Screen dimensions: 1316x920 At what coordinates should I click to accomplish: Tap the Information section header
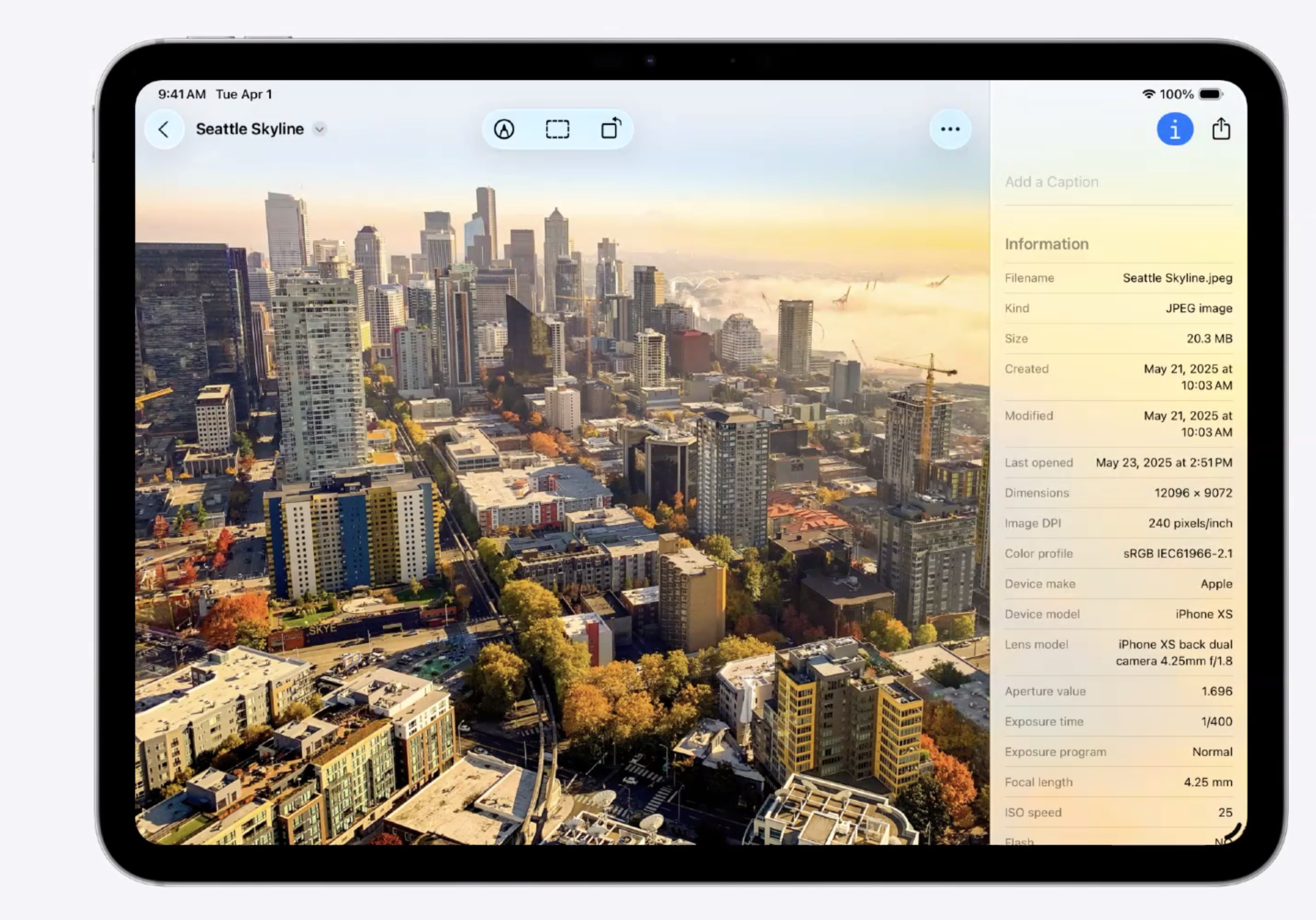coord(1046,244)
